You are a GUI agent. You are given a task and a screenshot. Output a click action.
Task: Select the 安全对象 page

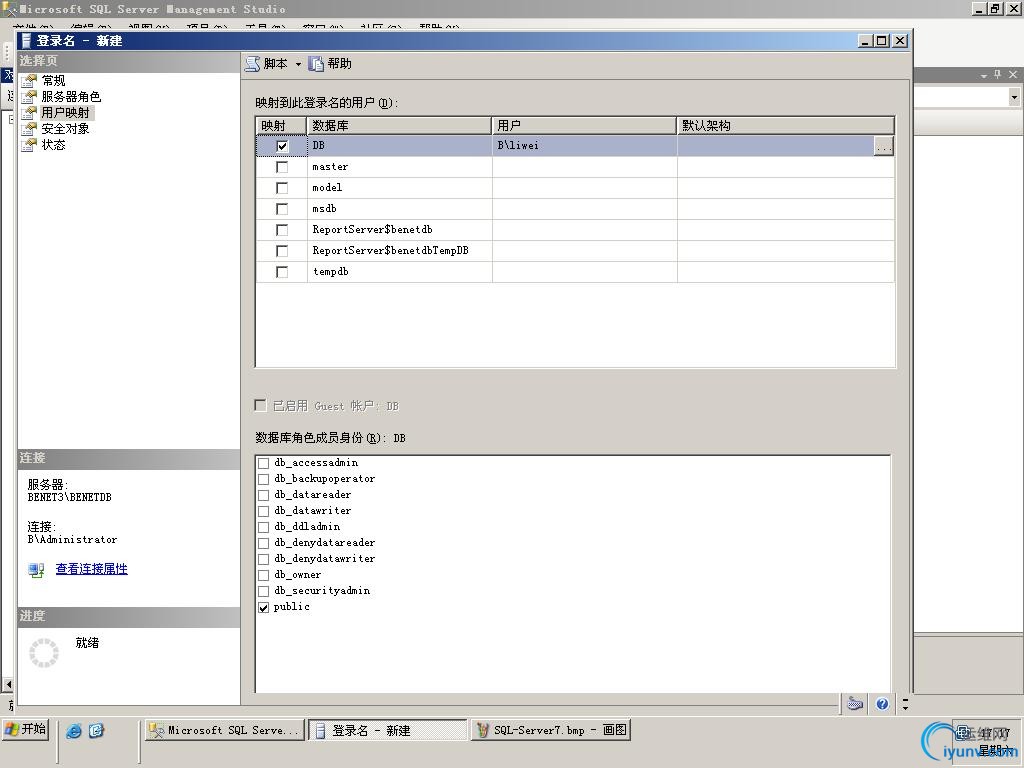[x=65, y=129]
